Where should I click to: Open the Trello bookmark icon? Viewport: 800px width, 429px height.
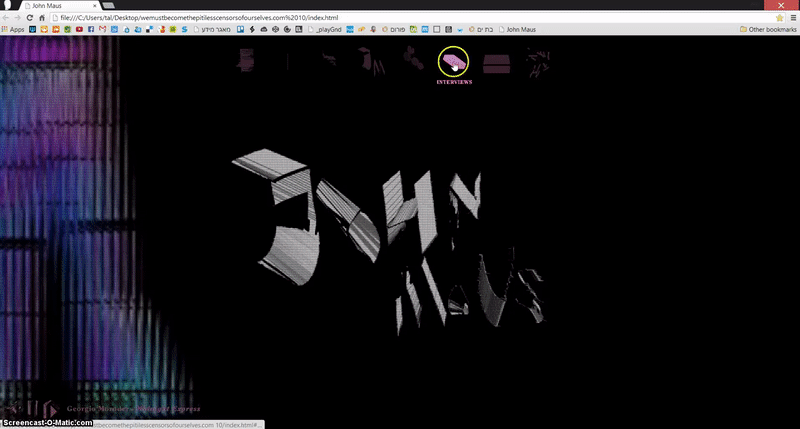tap(240, 30)
